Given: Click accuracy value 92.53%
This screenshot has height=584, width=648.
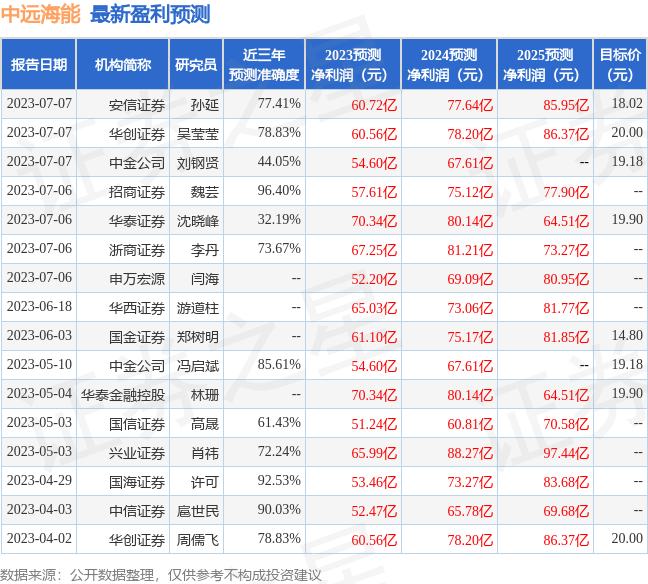Looking at the screenshot, I should [x=279, y=480].
